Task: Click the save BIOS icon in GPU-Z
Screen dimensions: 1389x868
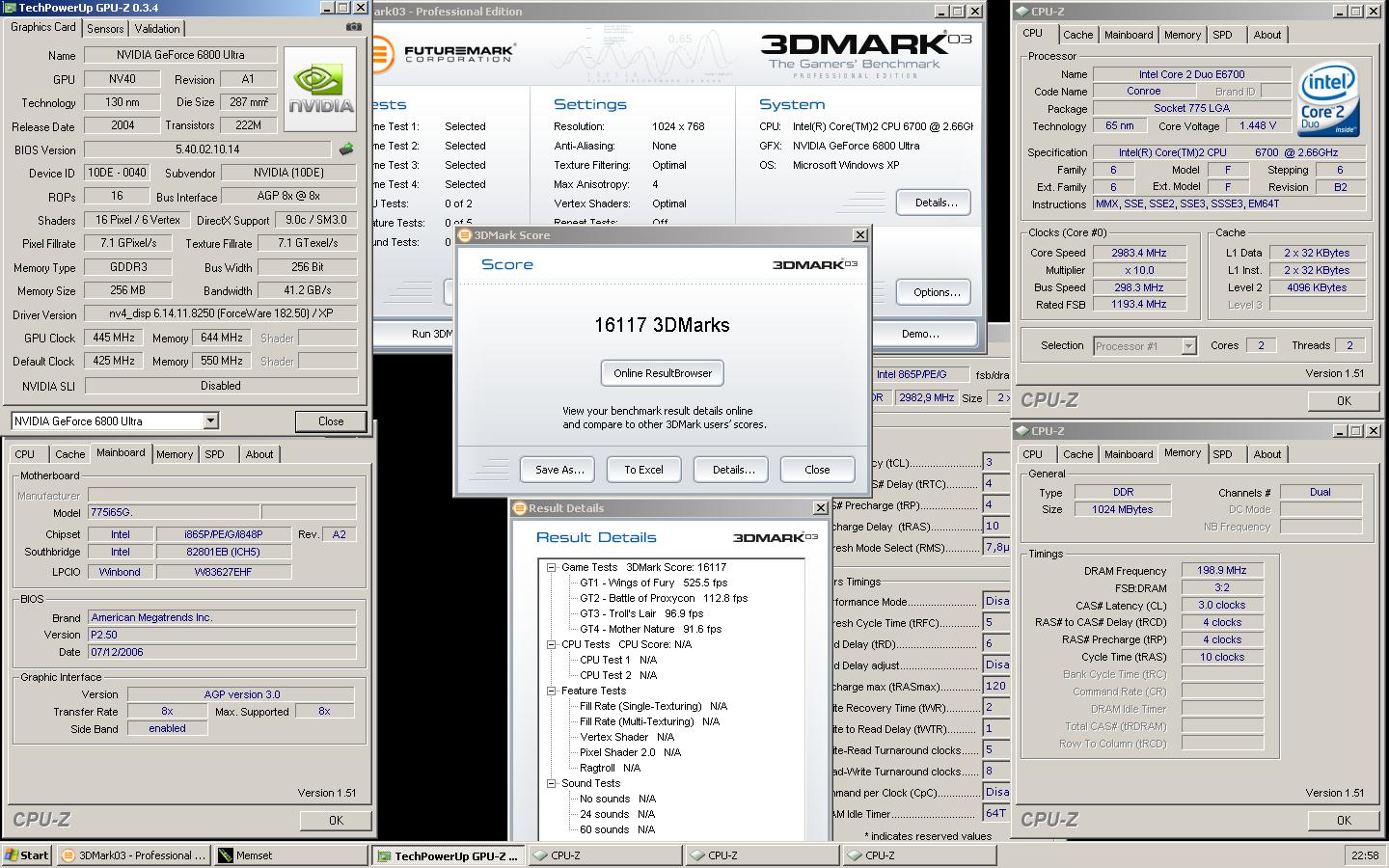Action: [x=347, y=149]
